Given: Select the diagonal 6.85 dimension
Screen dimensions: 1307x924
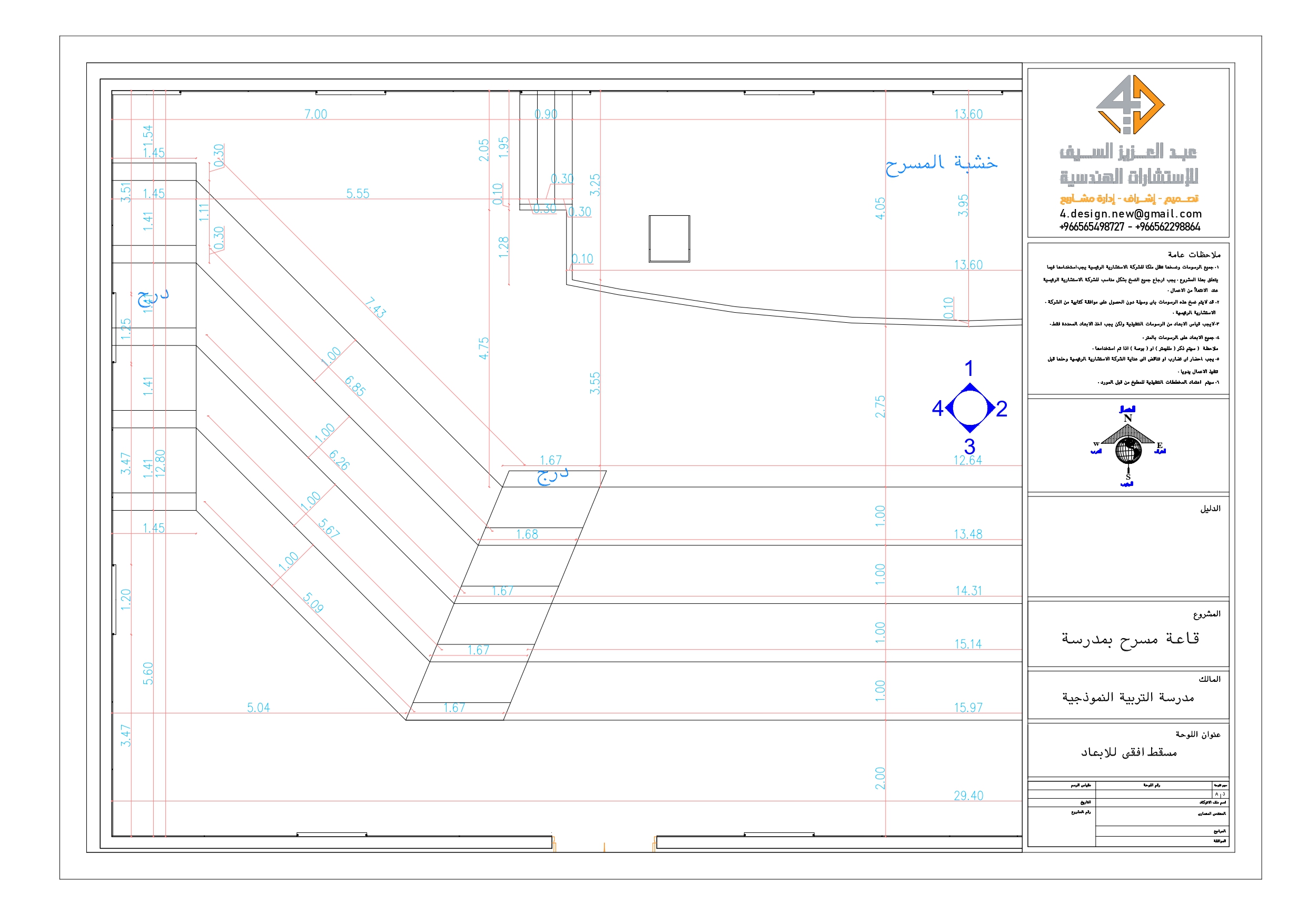Looking at the screenshot, I should click(354, 386).
